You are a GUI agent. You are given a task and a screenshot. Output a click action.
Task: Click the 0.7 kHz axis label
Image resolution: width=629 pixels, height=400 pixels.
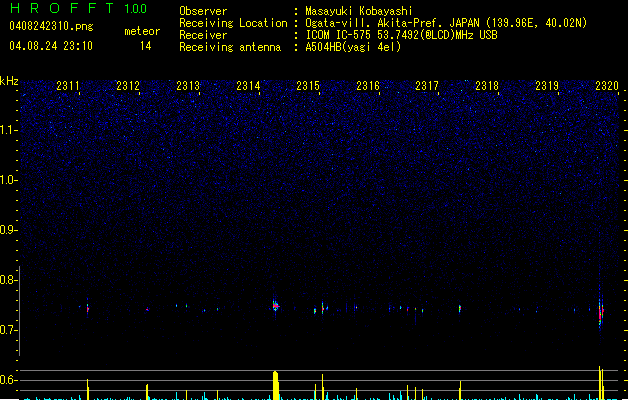tap(9, 330)
